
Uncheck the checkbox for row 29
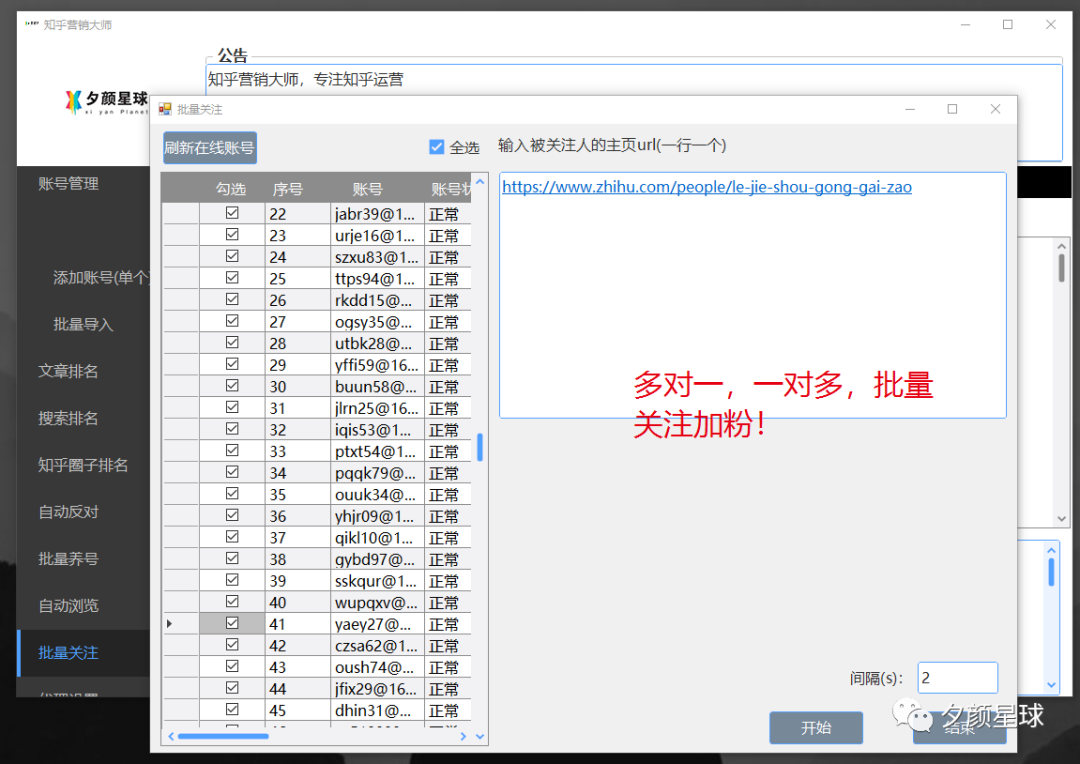232,364
